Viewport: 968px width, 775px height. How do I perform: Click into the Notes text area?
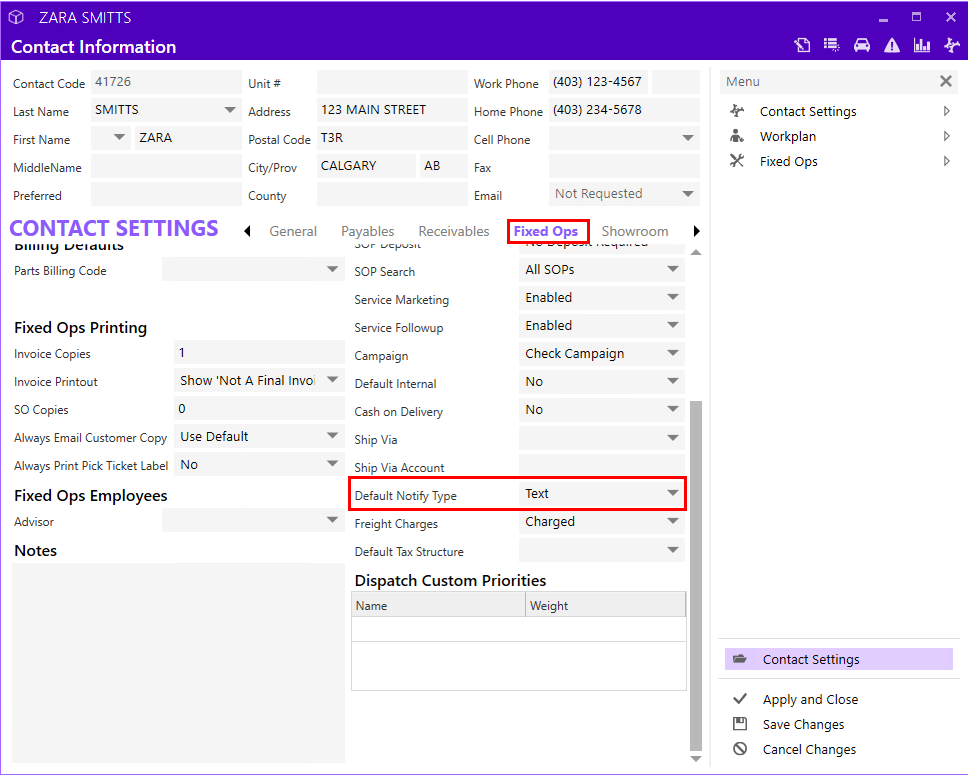(178, 663)
